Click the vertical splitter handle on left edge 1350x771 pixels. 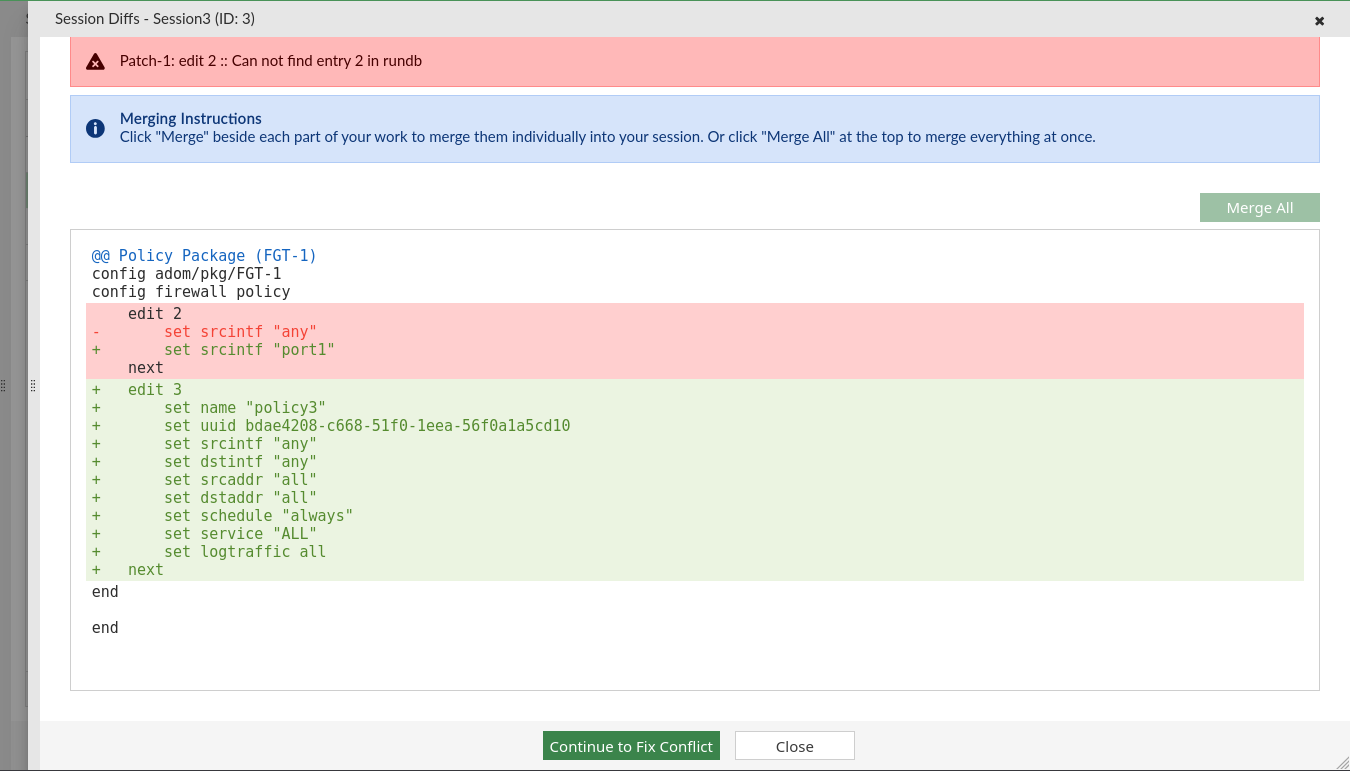[x=33, y=385]
